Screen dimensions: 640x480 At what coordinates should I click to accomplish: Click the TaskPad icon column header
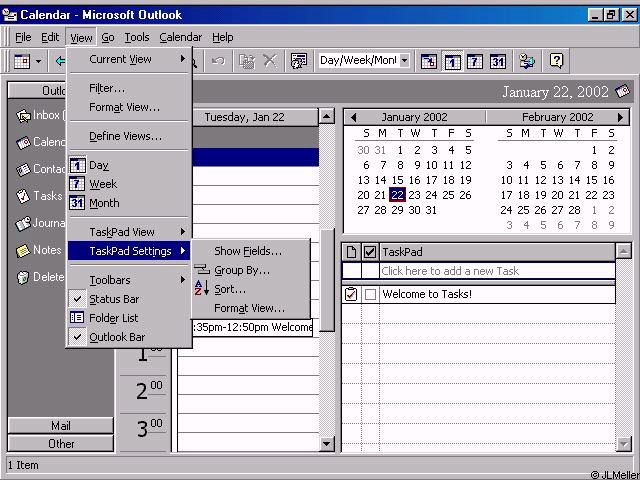point(351,252)
